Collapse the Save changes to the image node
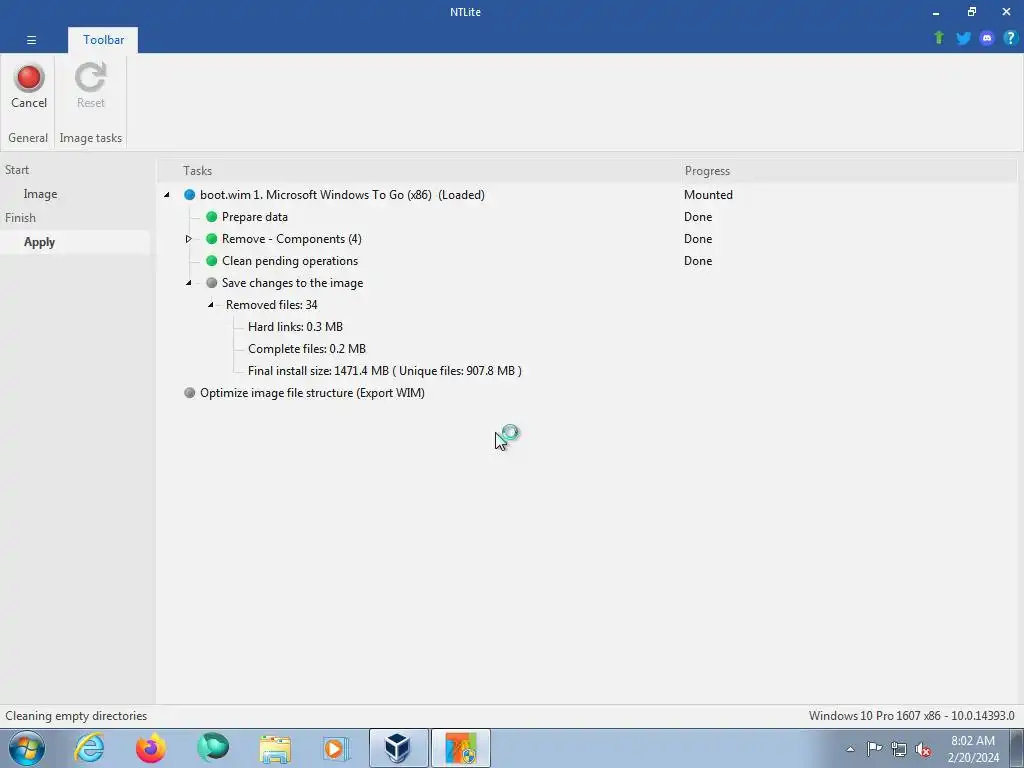 click(189, 283)
